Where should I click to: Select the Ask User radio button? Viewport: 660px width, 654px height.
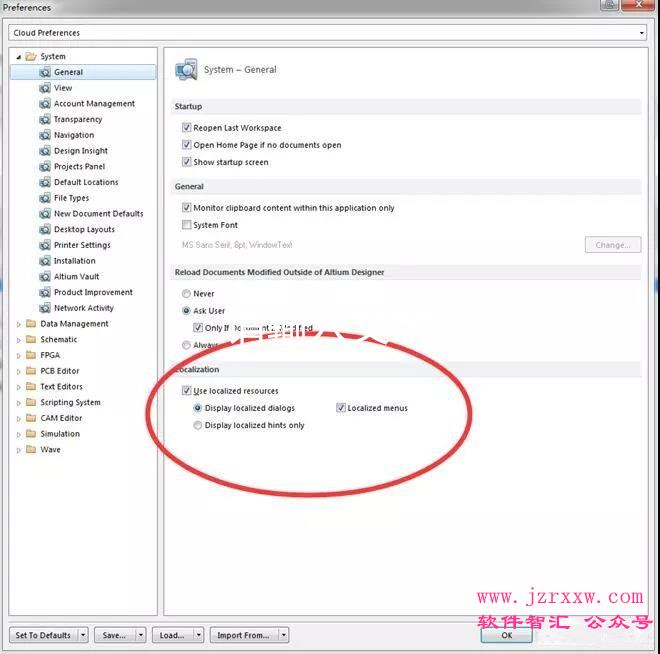[x=186, y=311]
